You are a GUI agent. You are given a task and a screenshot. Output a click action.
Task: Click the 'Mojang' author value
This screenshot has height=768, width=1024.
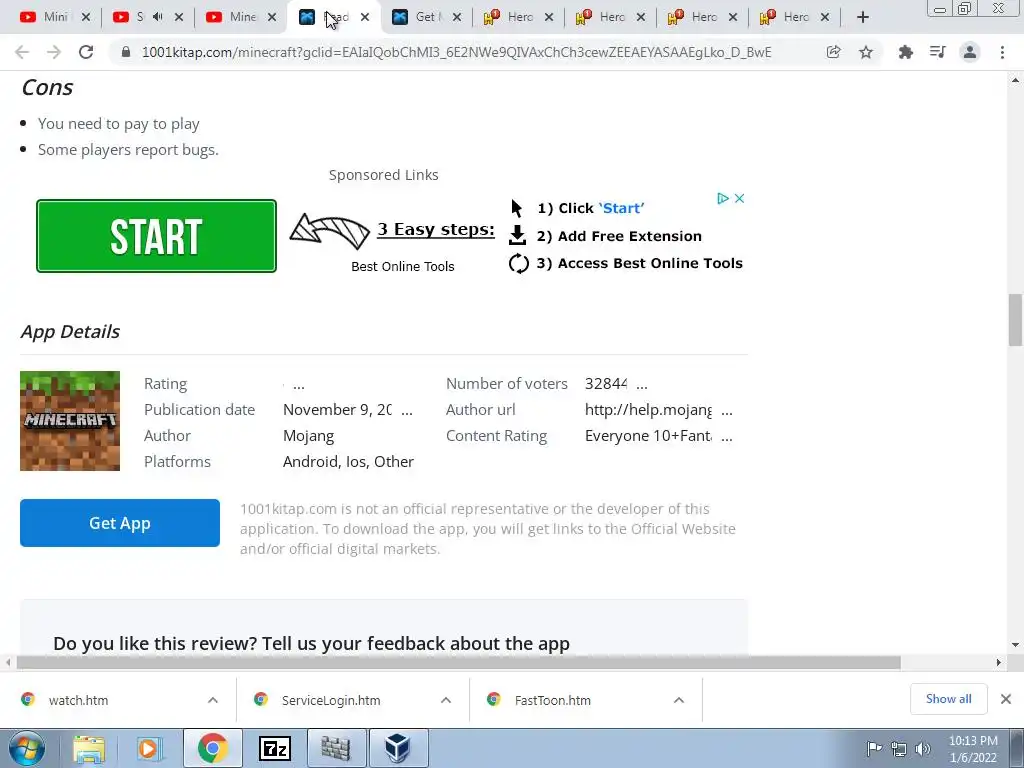(x=308, y=436)
